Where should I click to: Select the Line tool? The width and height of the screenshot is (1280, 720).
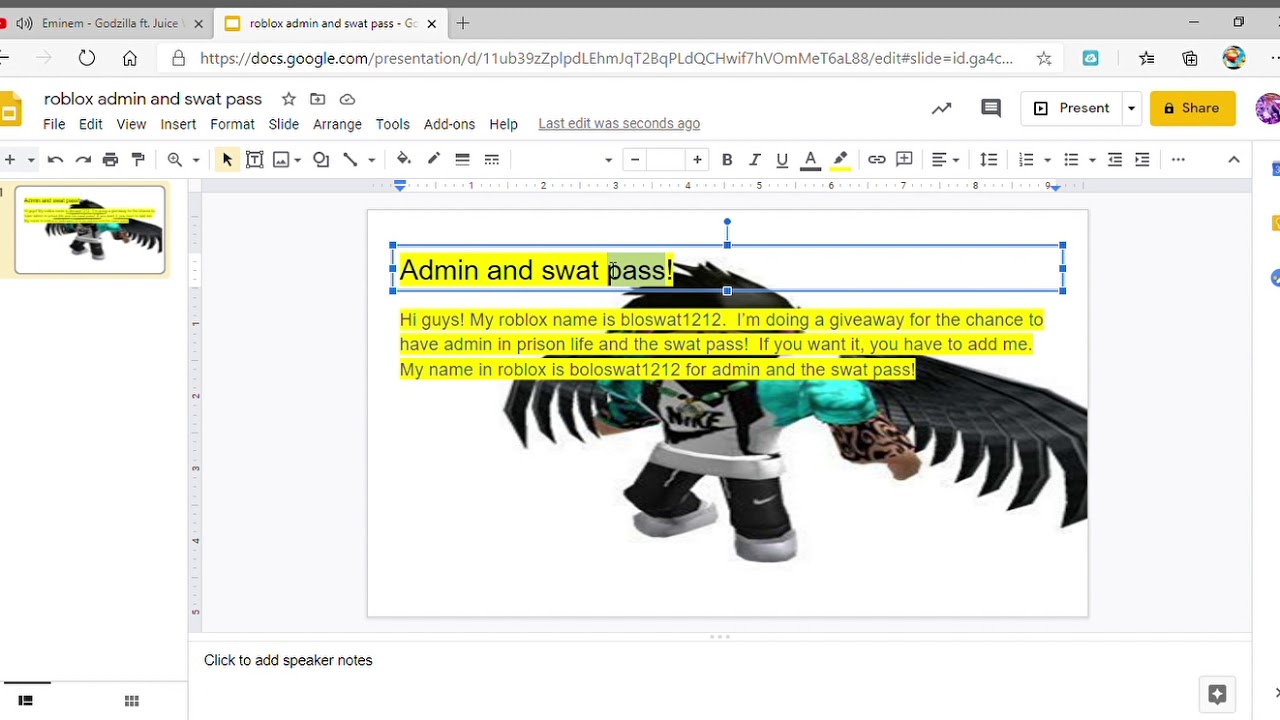350,159
